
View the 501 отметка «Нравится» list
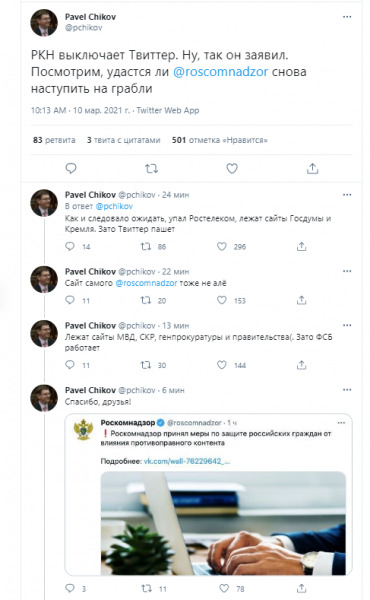[220, 140]
